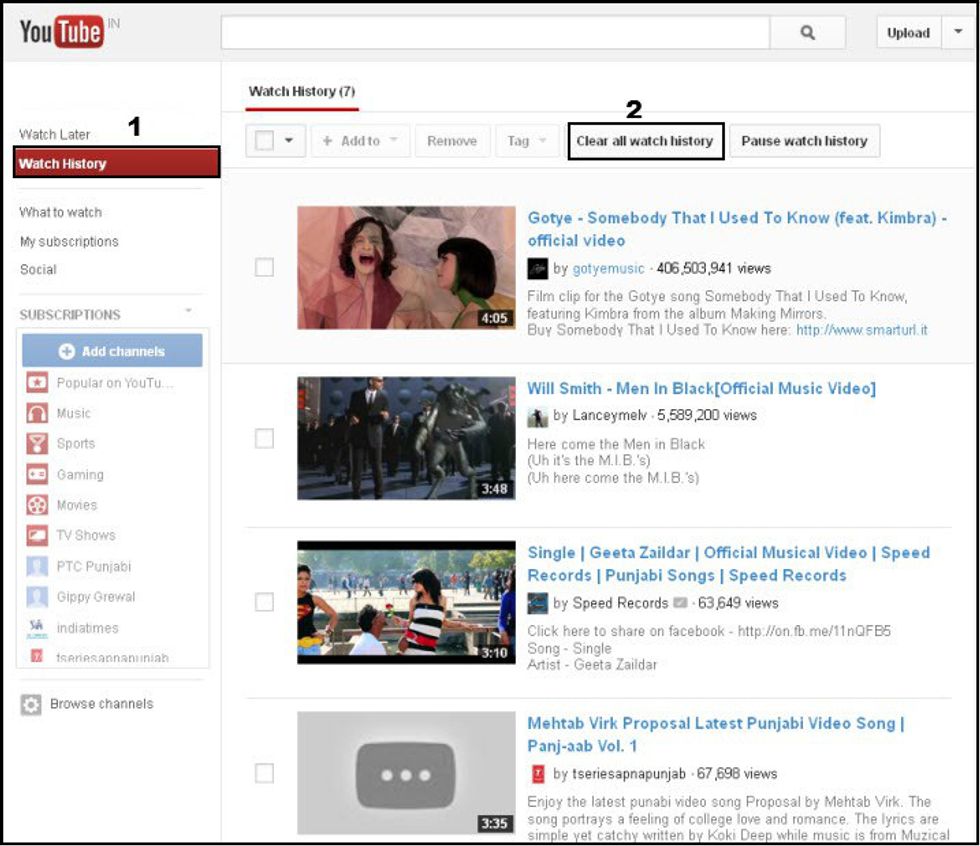Click Clear all watch history button
The width and height of the screenshot is (980, 846).
pyautogui.click(x=645, y=141)
